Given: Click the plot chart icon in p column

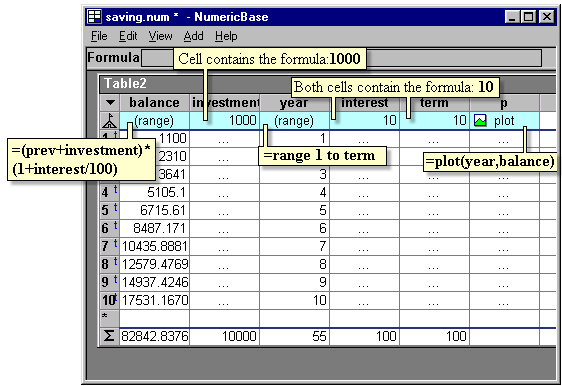Looking at the screenshot, I should point(480,121).
